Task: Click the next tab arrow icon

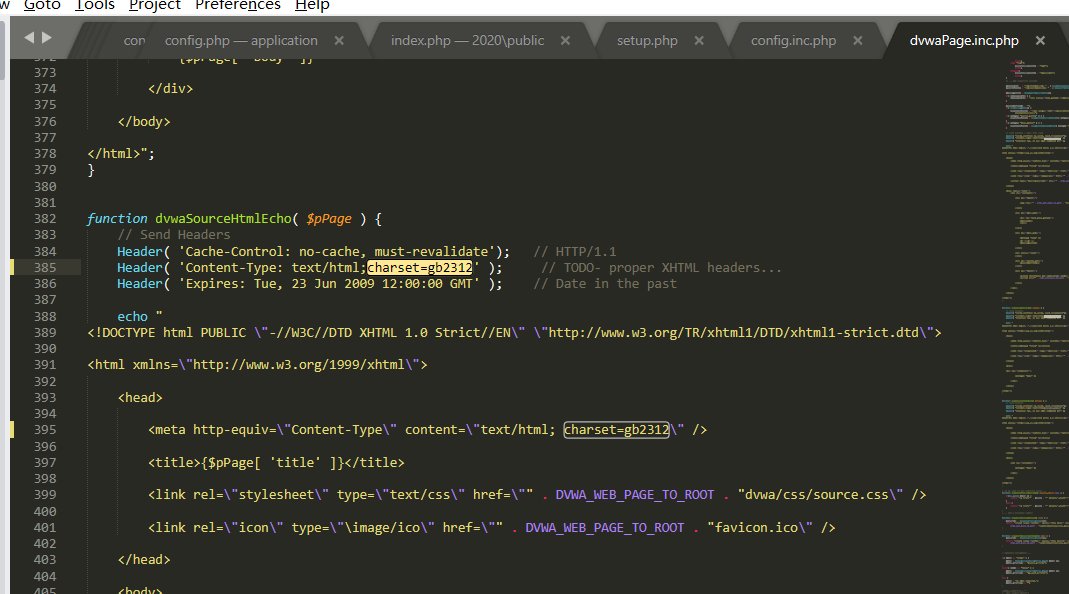Action: point(46,38)
